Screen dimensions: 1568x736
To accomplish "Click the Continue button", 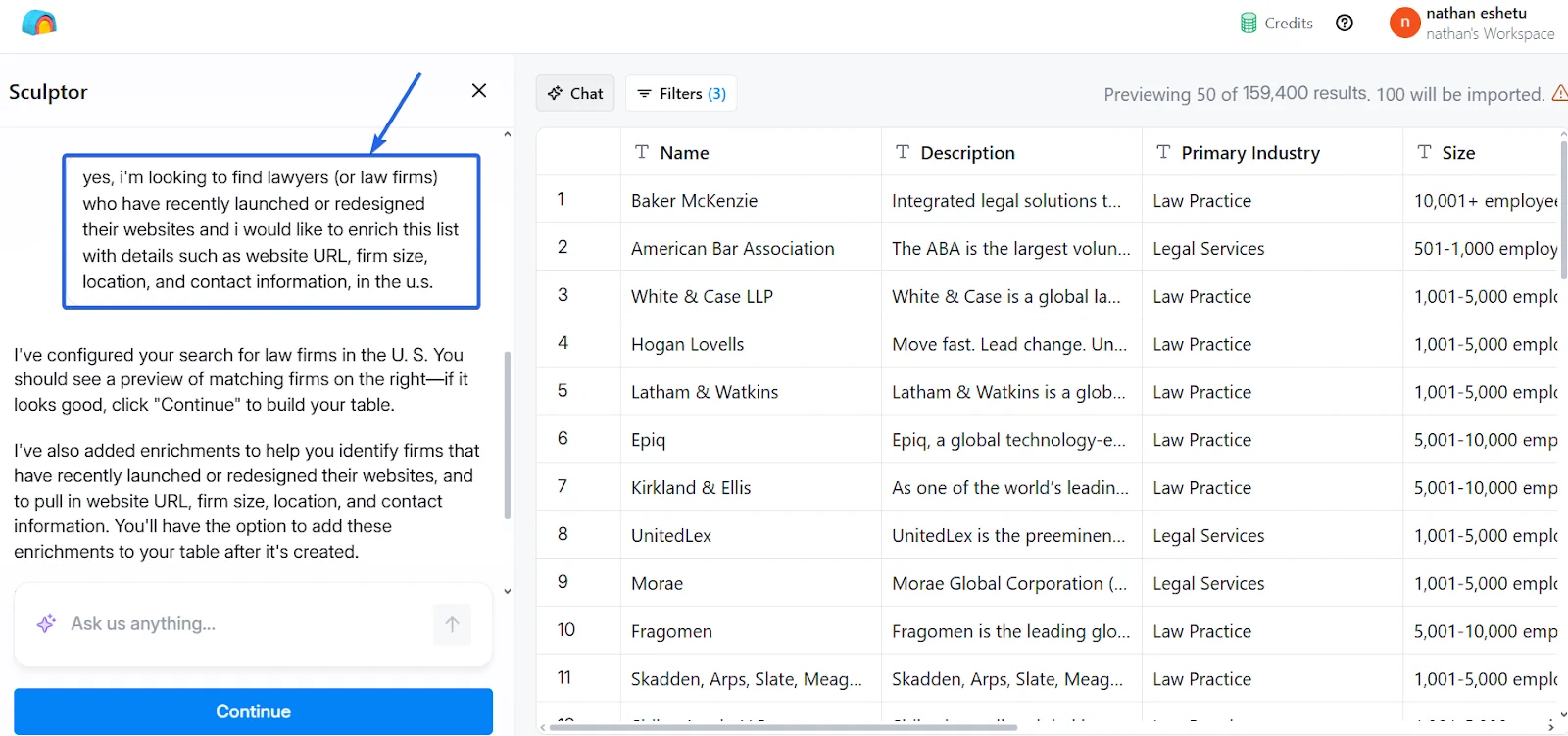I will point(253,711).
